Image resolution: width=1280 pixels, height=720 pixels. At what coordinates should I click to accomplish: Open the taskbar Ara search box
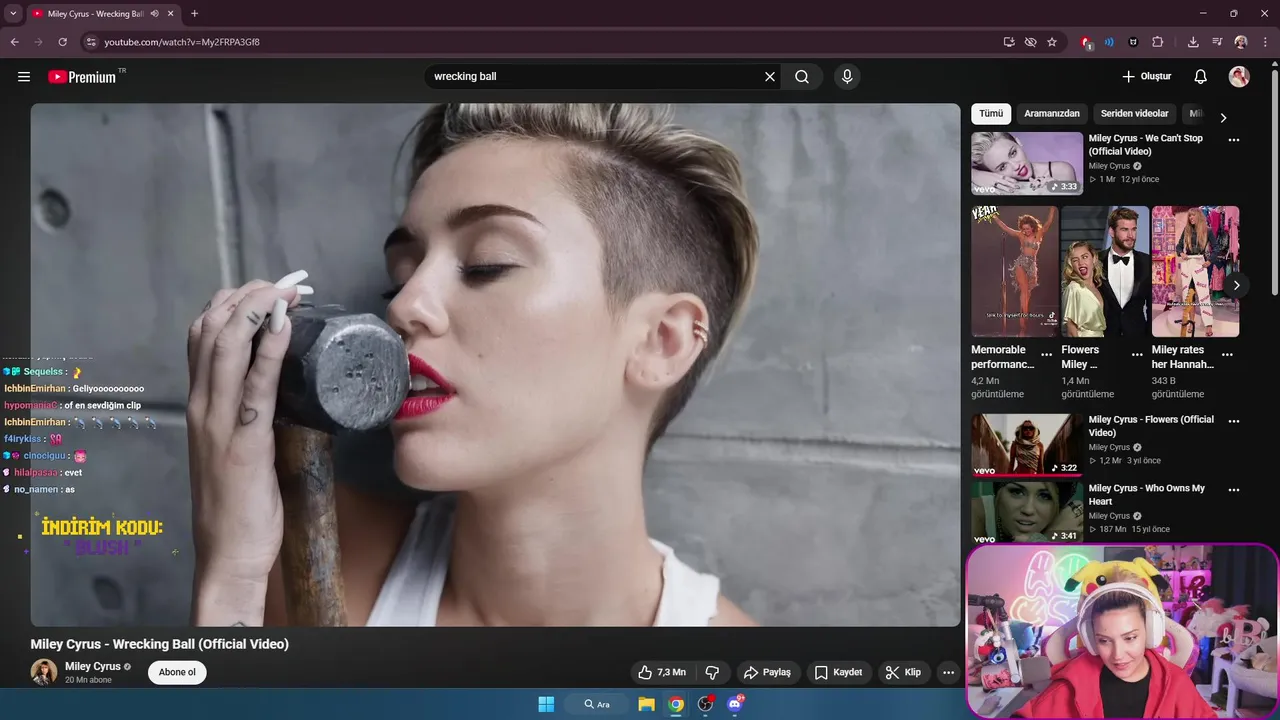click(597, 704)
